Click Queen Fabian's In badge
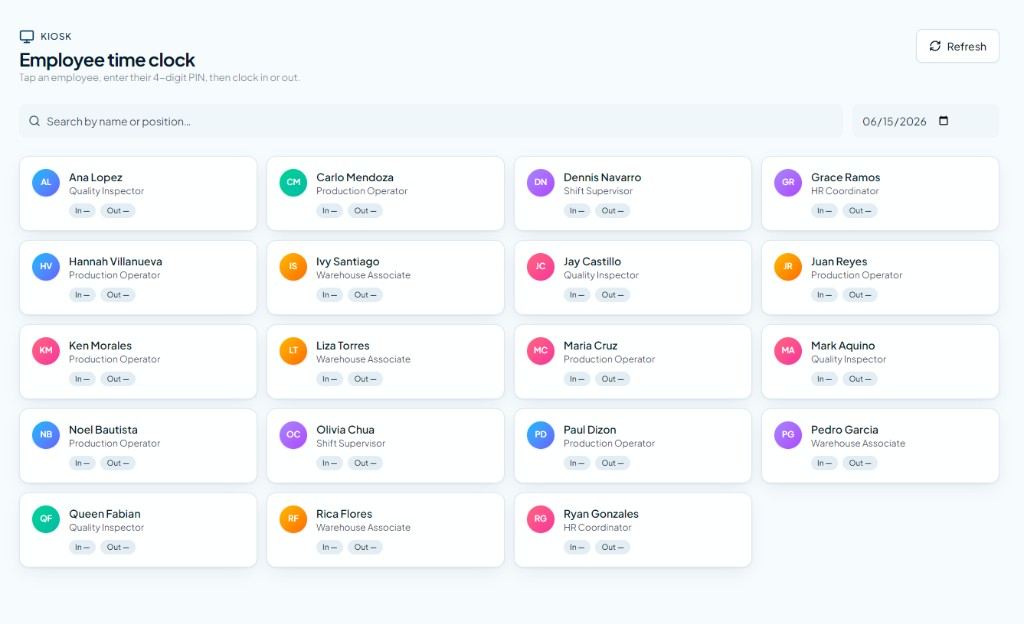 [82, 548]
